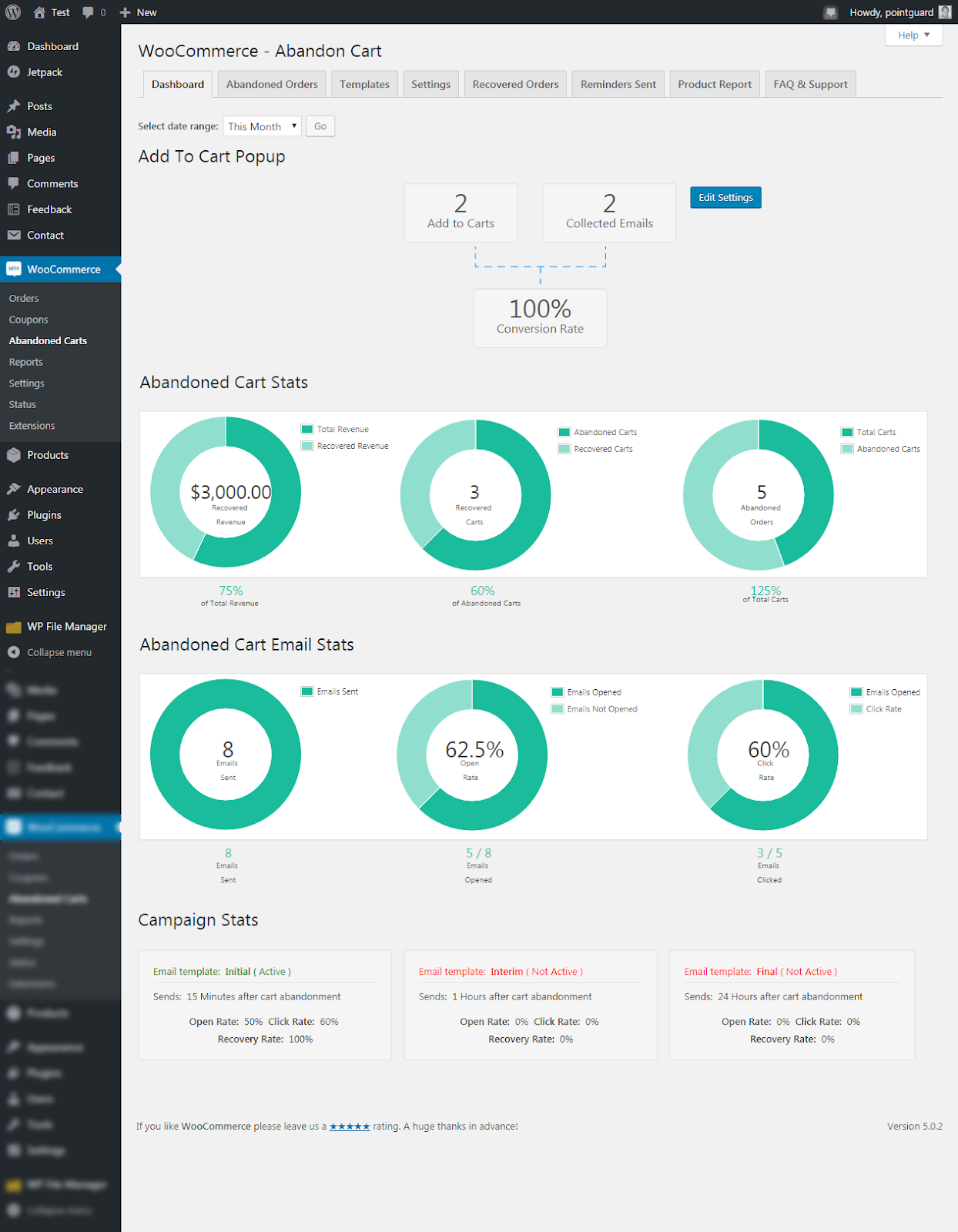
Task: Click the five-star rating link
Action: coord(350,1127)
